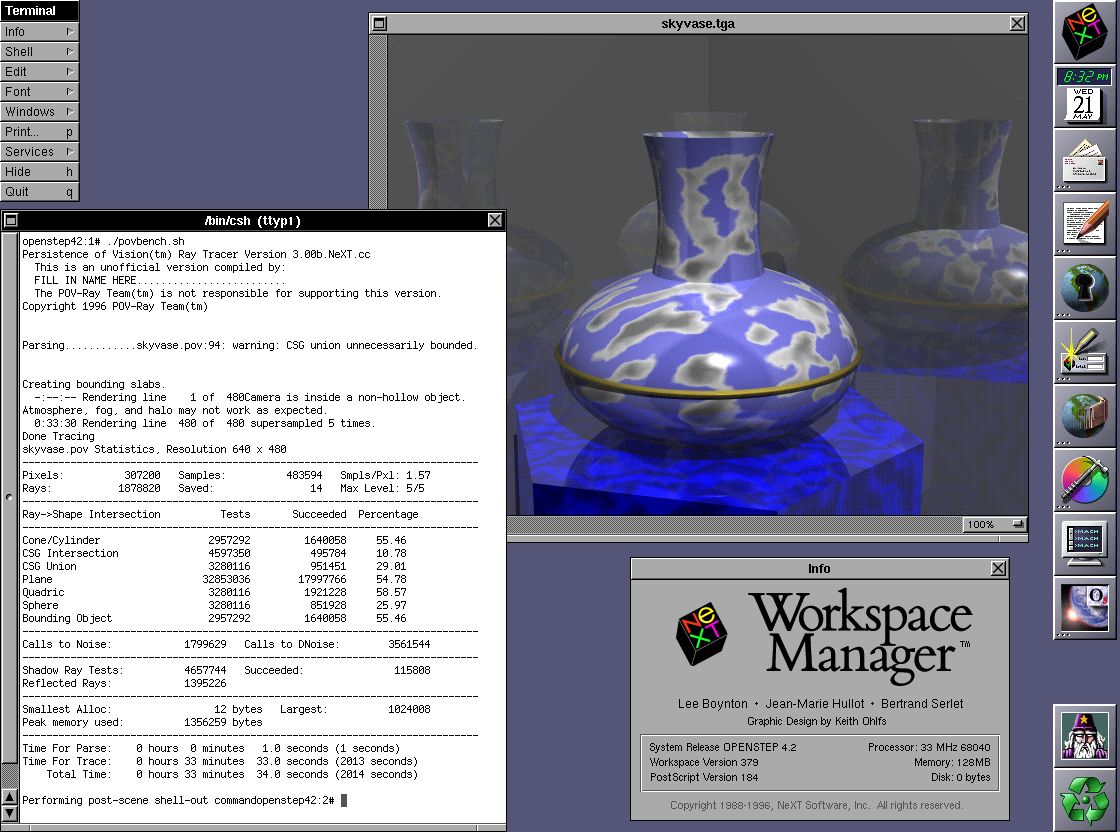Open the Terminal monitor icon in dock

[1085, 544]
